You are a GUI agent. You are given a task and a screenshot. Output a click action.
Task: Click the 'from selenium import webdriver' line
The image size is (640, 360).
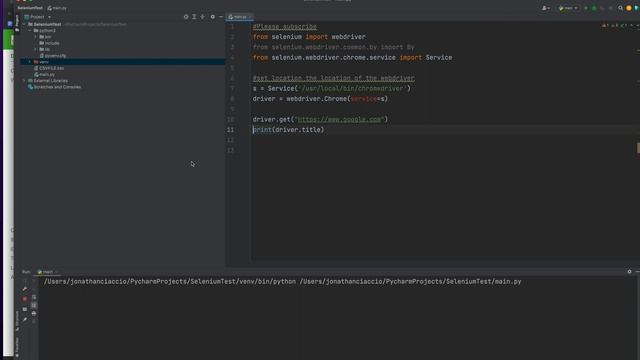[x=309, y=37]
